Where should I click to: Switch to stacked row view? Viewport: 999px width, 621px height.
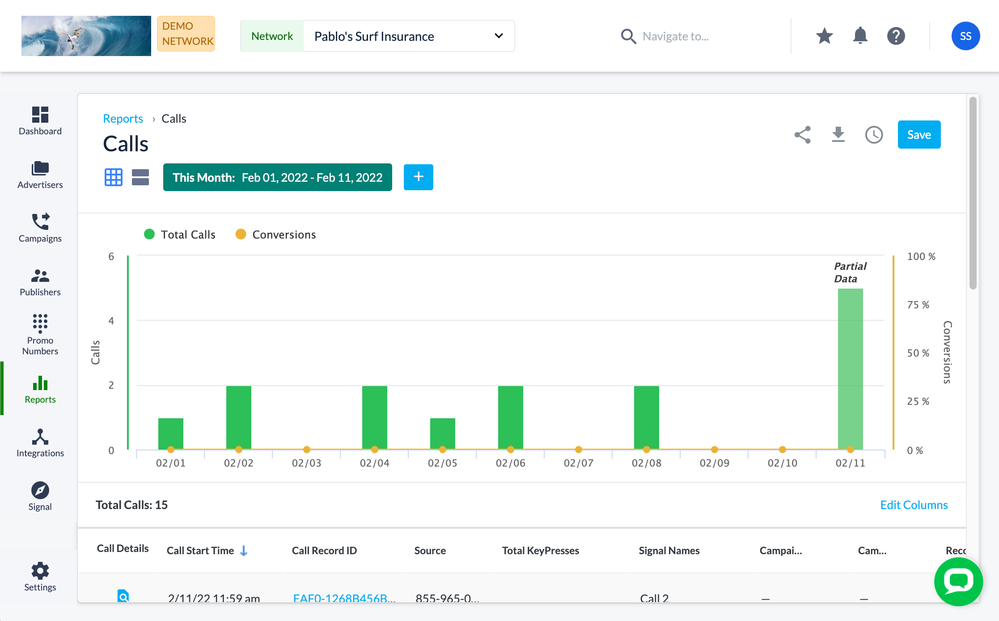tap(140, 177)
